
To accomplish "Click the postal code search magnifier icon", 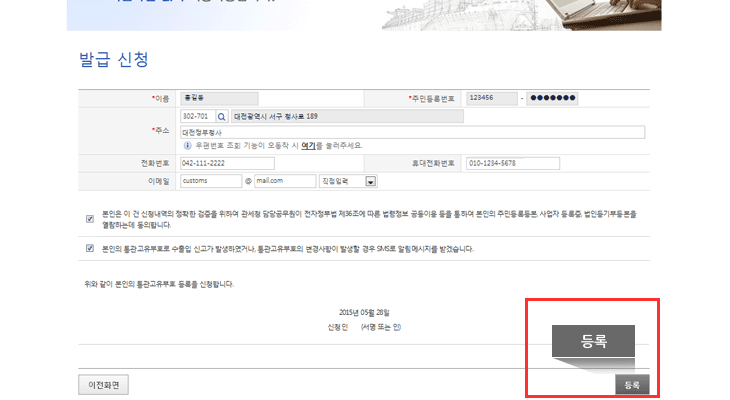I will (222, 116).
